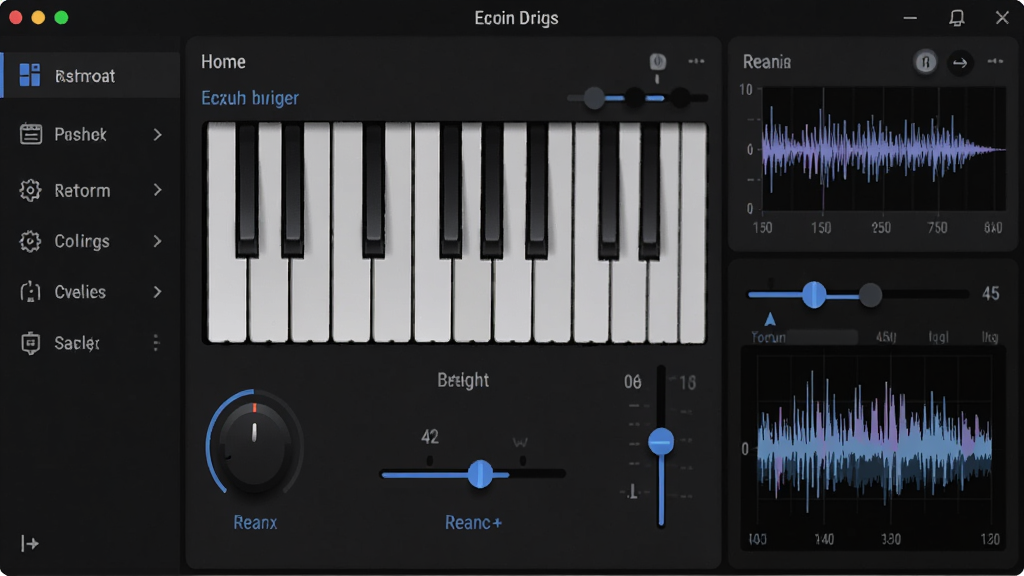Click the arrow icon in Reania header
This screenshot has height=576, width=1024.
tap(960, 63)
